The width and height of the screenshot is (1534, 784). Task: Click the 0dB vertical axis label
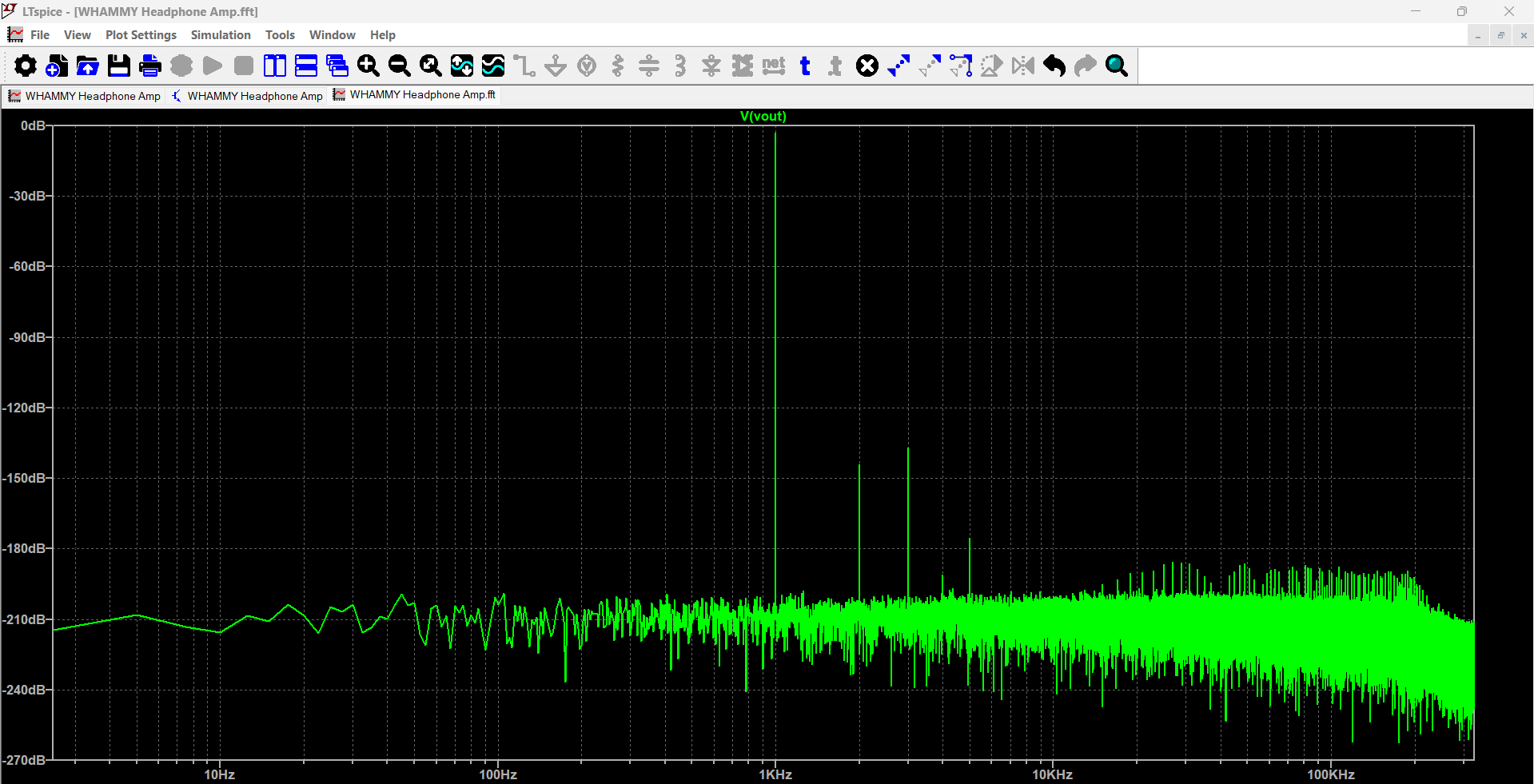(33, 126)
